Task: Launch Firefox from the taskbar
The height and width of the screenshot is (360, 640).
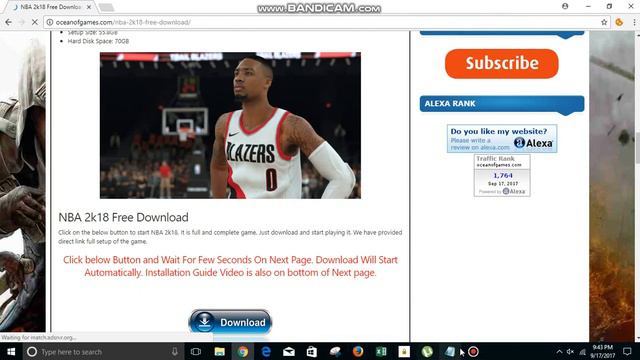Action: (x=358, y=351)
